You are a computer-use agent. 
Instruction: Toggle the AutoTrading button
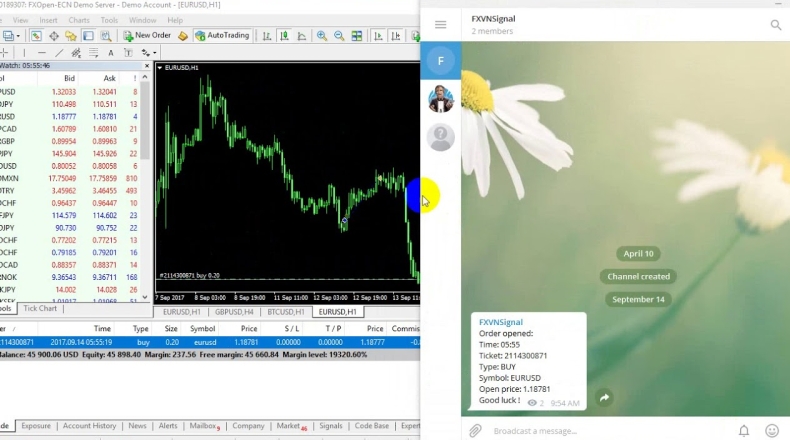pyautogui.click(x=222, y=35)
